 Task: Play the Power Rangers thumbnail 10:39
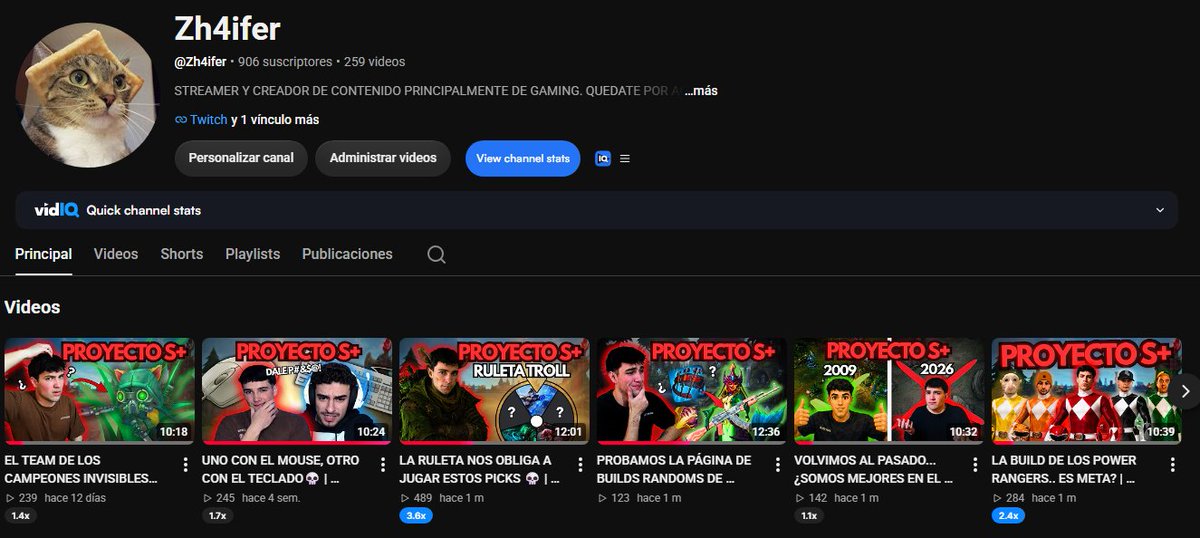[x=1087, y=391]
